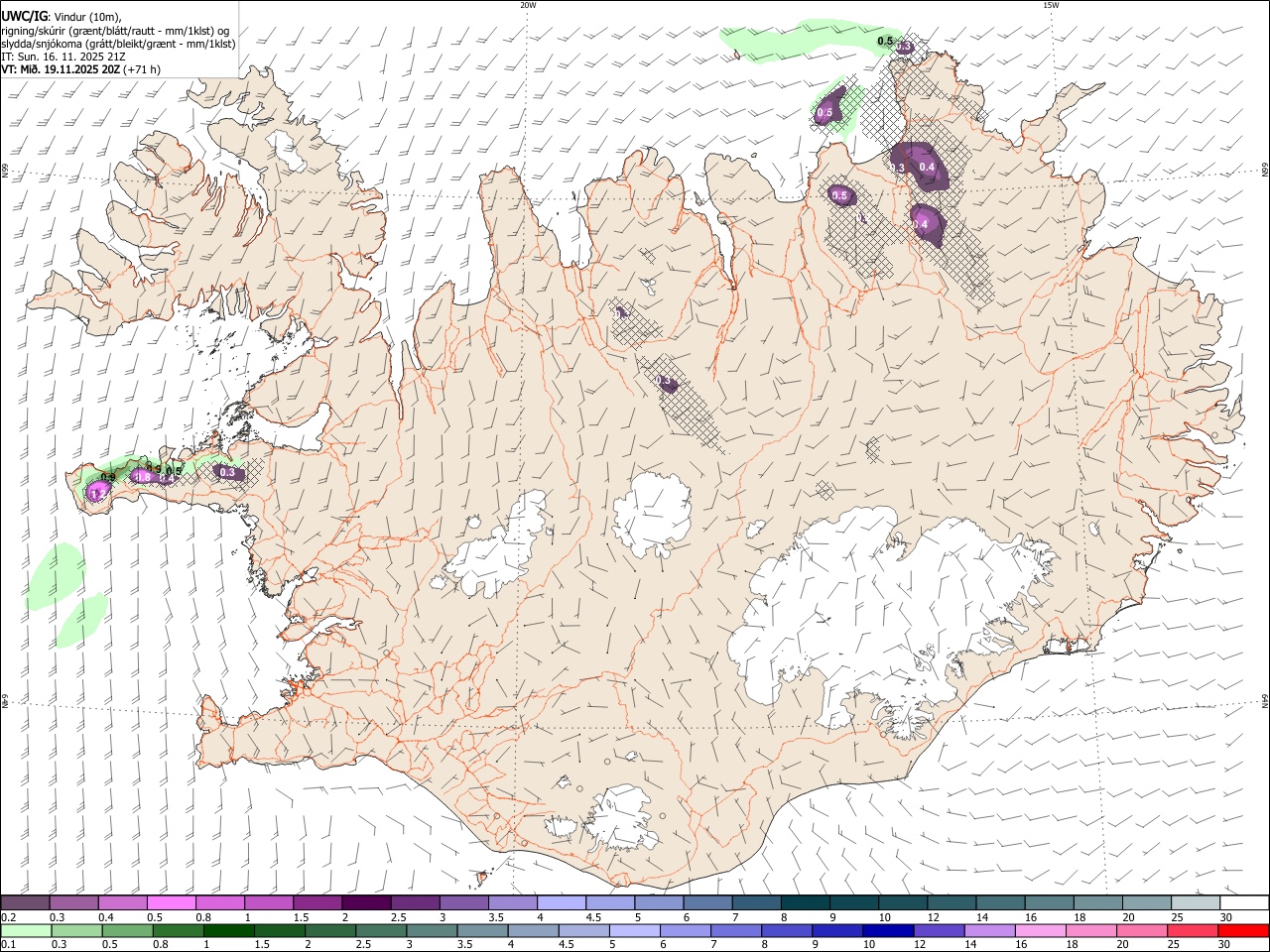Image resolution: width=1270 pixels, height=952 pixels.
Task: Click the dark teal swatch between 8 and 9 in the upper legend
Action: 804,903
